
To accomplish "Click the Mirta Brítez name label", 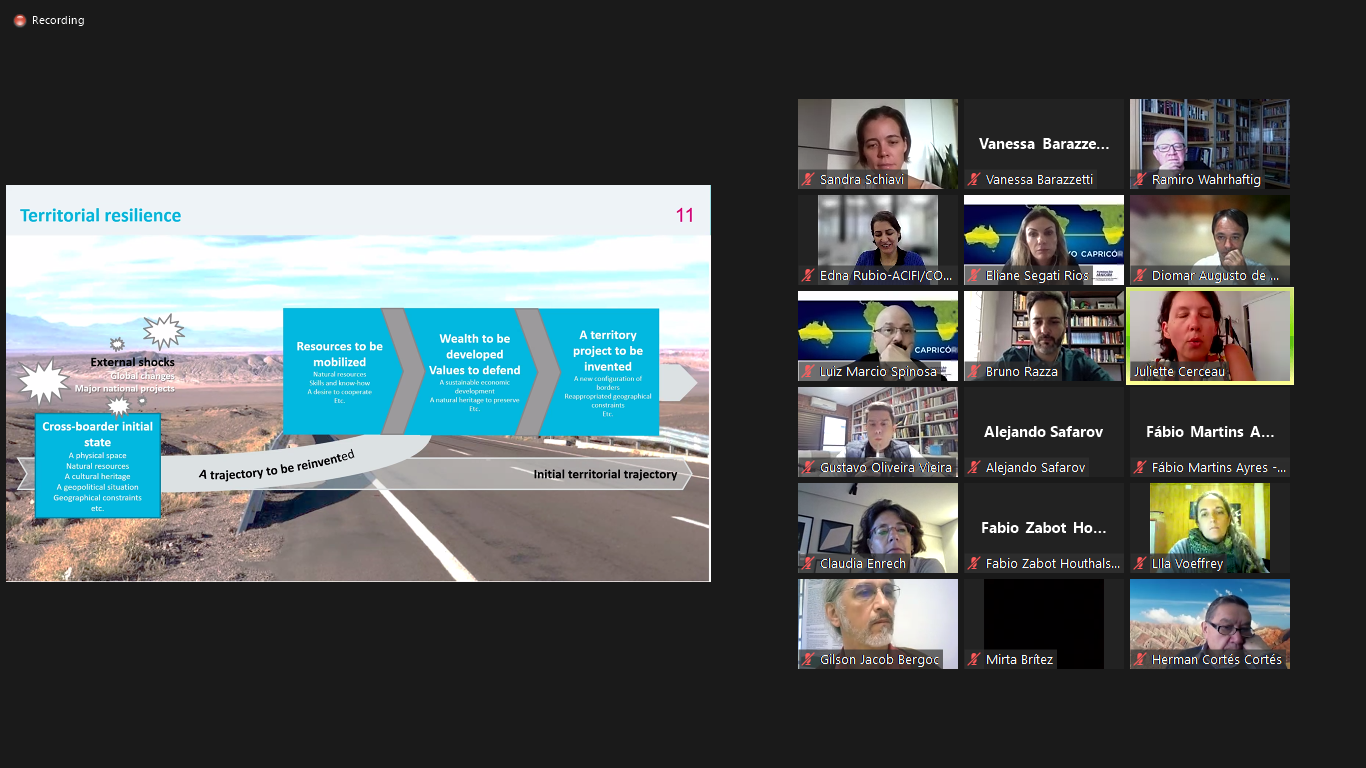I will tap(1019, 660).
